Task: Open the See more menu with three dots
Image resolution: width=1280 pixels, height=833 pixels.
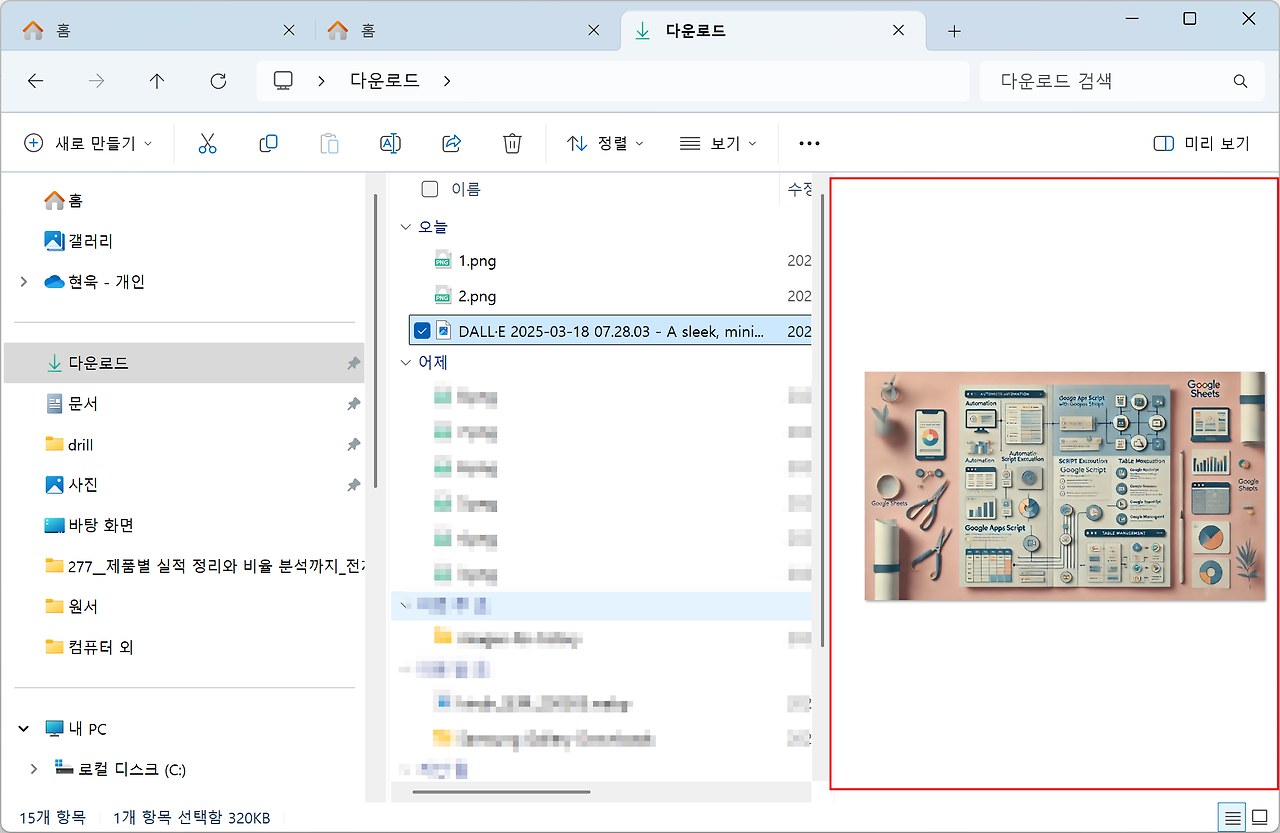Action: coord(808,143)
